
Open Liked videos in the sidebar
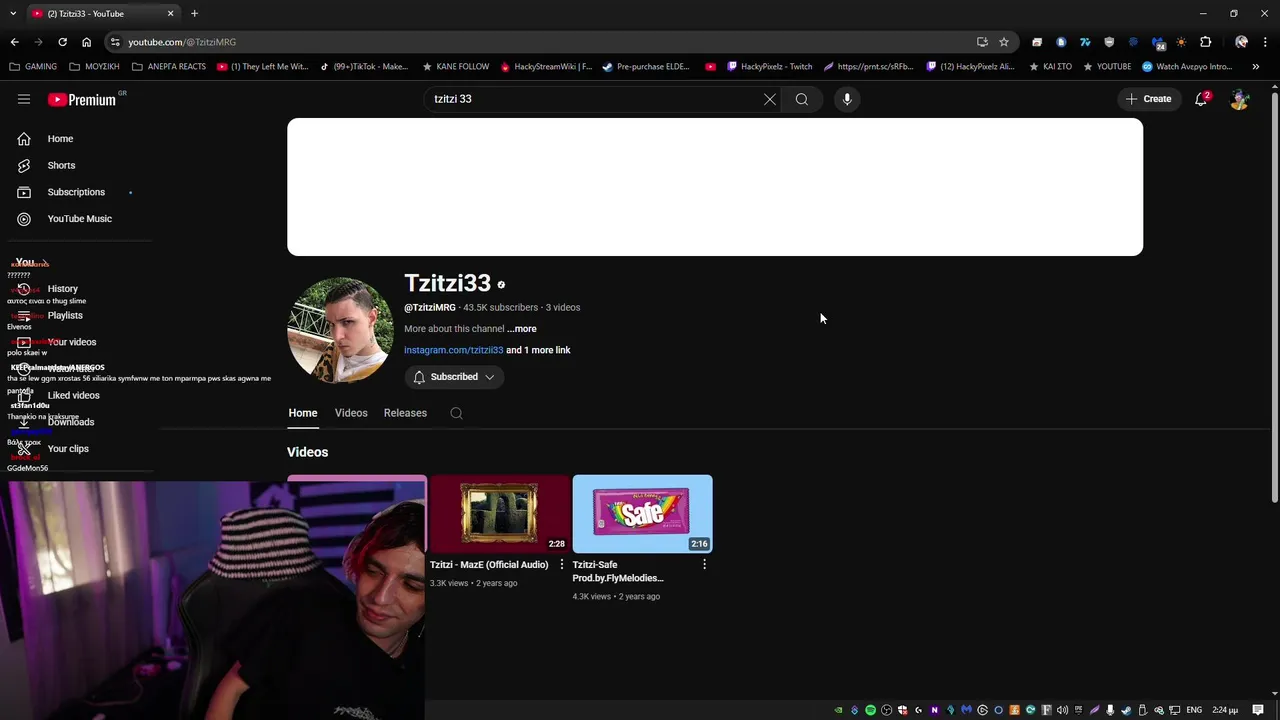(x=73, y=396)
